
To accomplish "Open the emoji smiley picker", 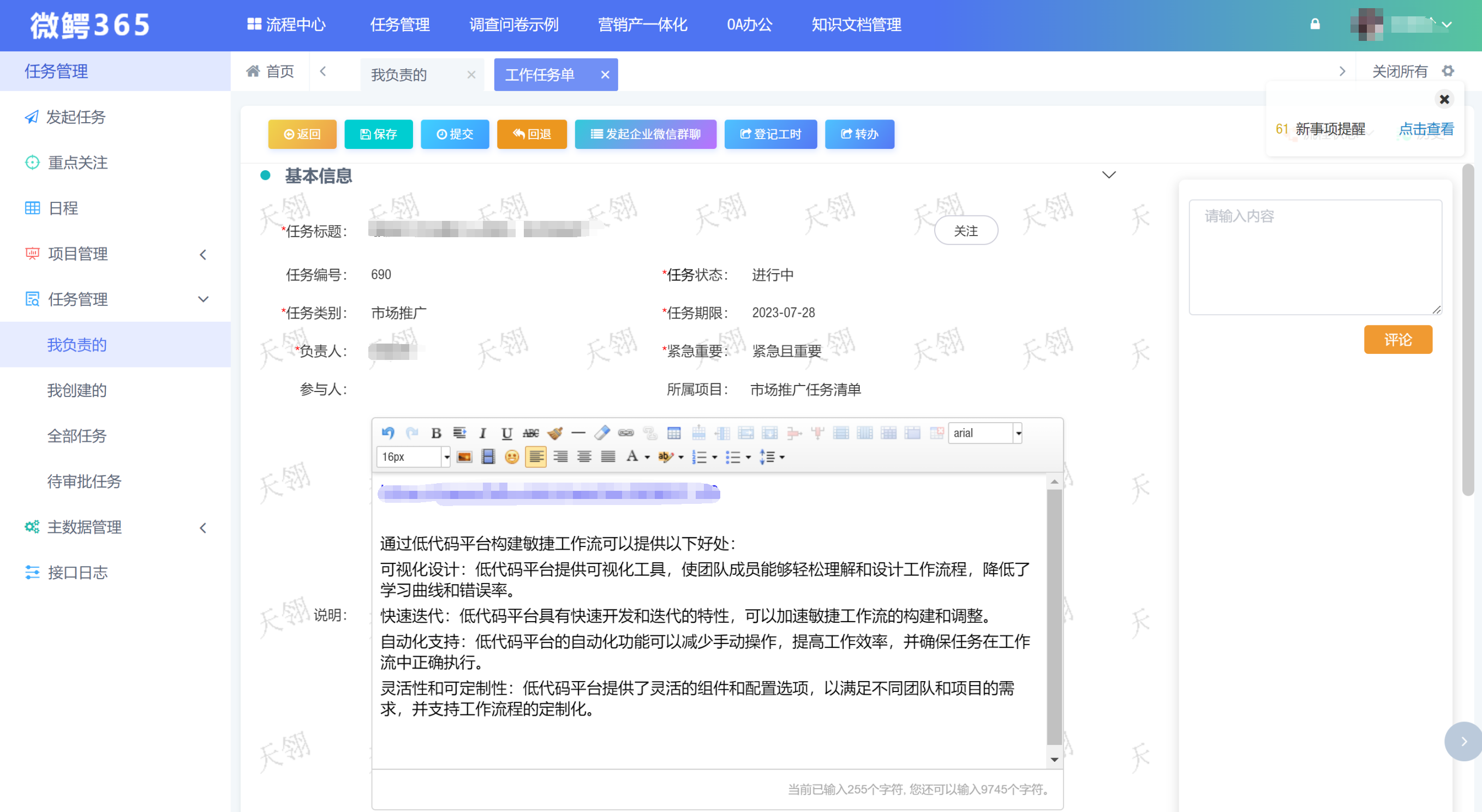I will (x=511, y=457).
